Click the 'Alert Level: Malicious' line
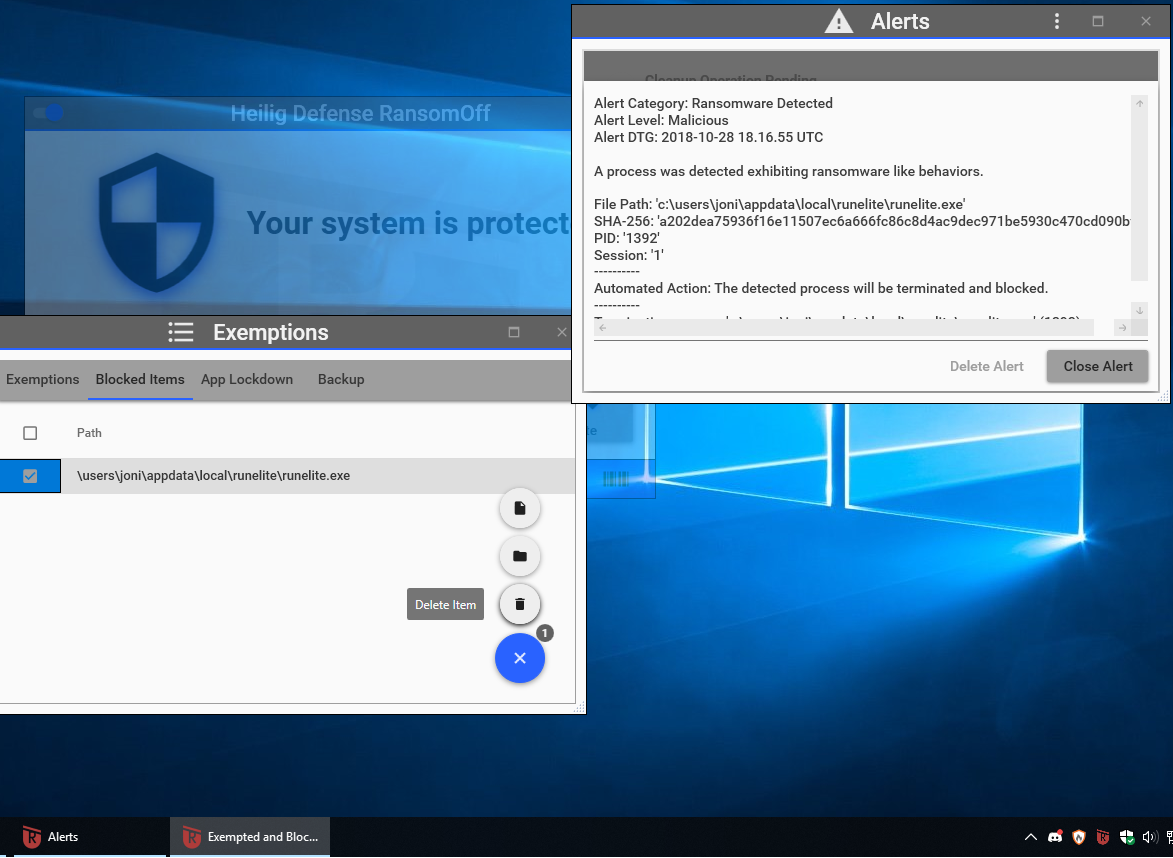 coord(661,120)
